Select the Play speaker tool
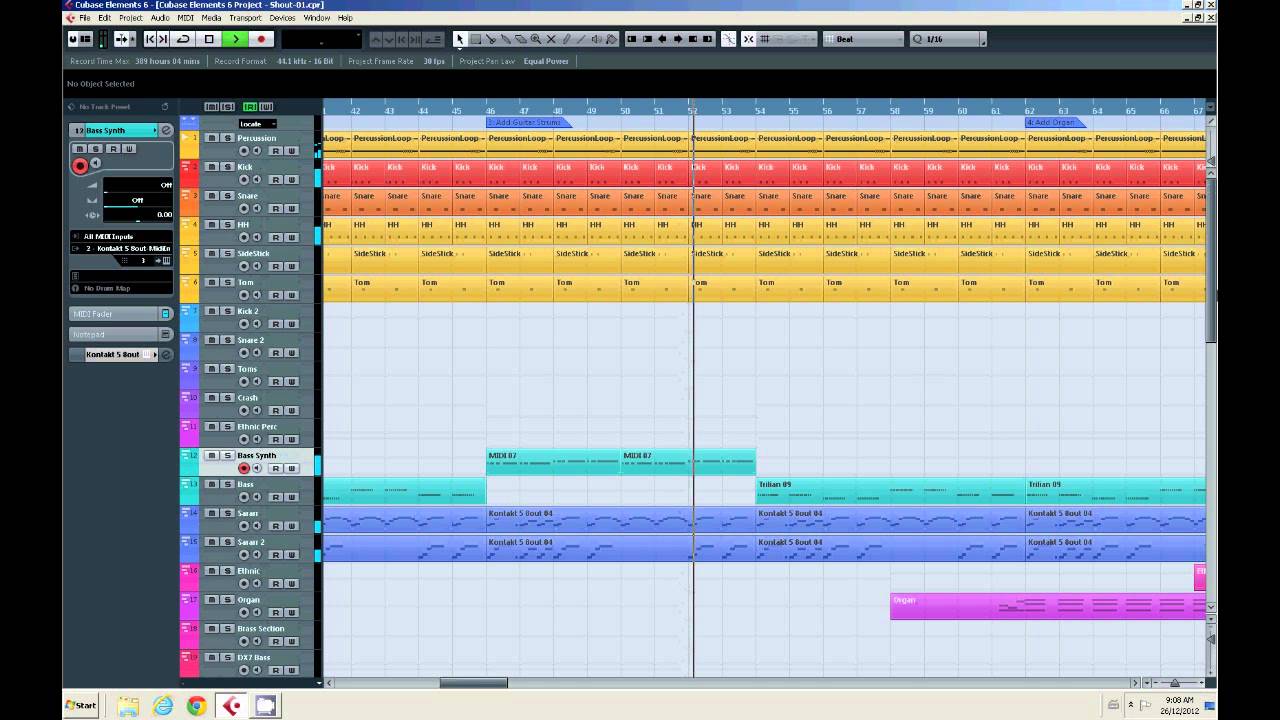1280x720 pixels. tap(597, 39)
